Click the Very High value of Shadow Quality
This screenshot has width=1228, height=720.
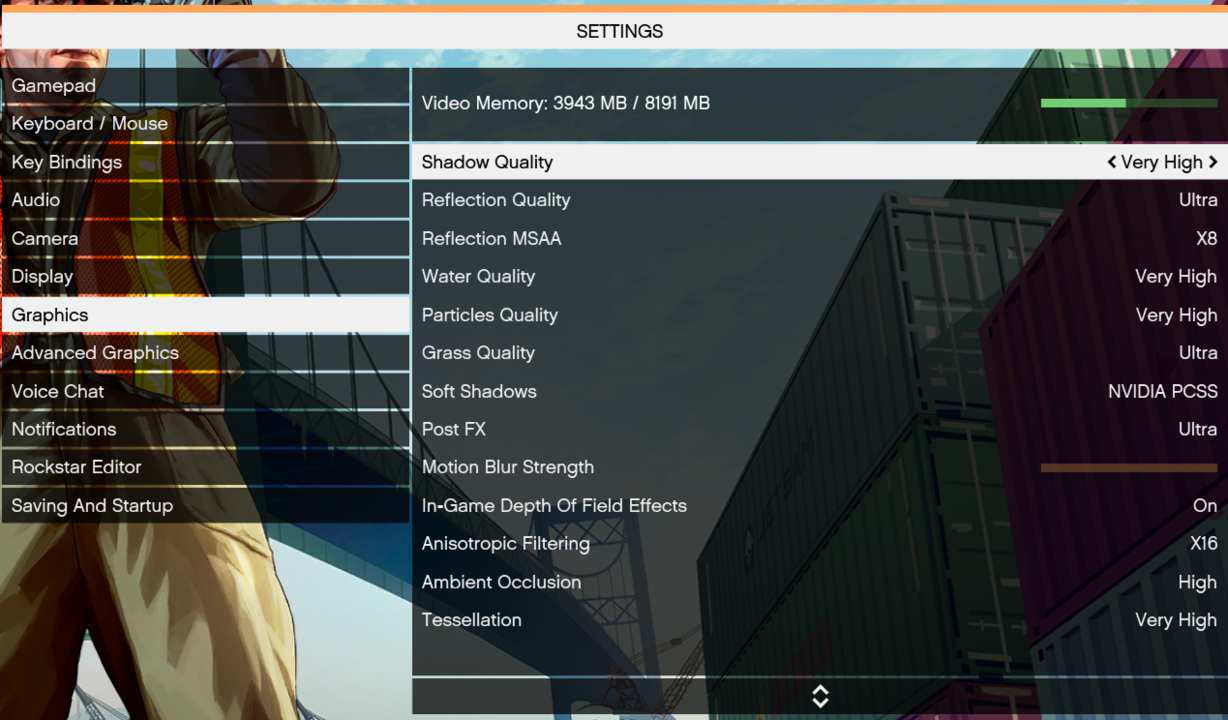[1162, 162]
